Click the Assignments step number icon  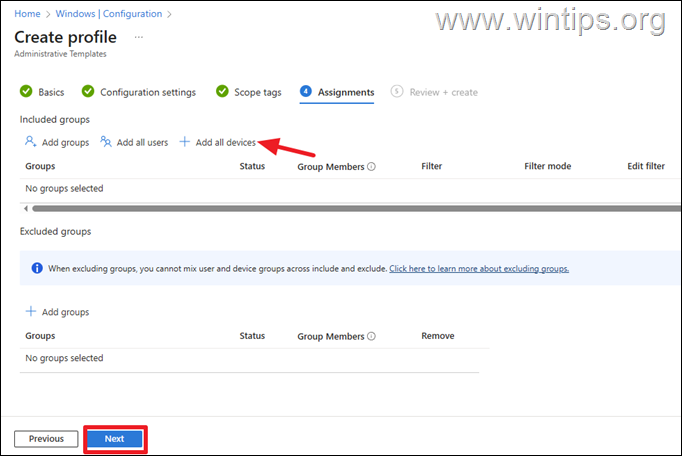306,91
